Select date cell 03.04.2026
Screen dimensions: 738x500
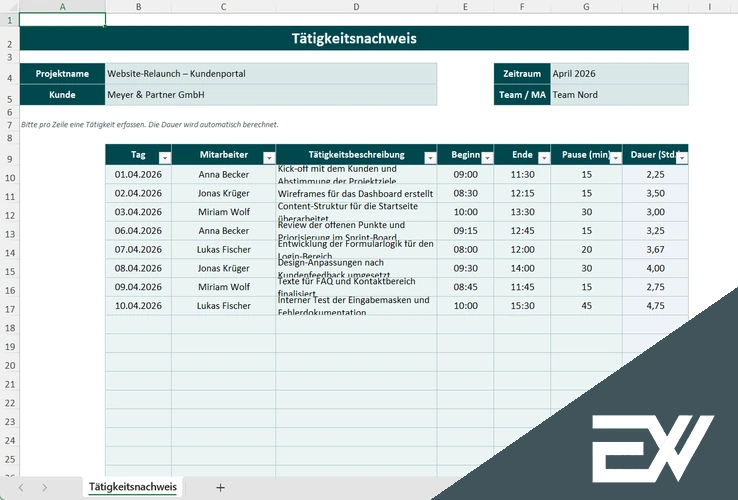click(x=138, y=212)
